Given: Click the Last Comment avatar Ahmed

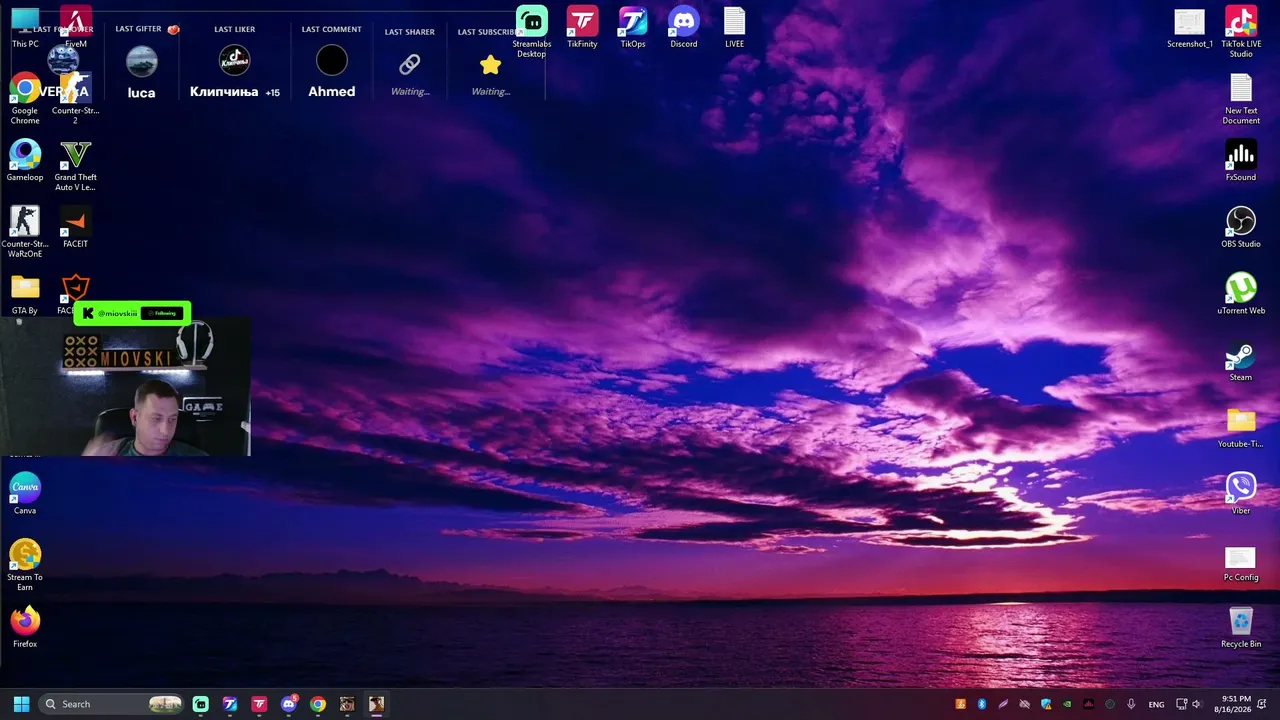Looking at the screenshot, I should (x=331, y=61).
